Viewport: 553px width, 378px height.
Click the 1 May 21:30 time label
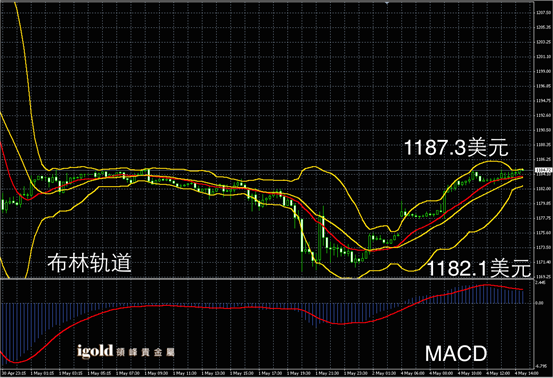(x=327, y=373)
